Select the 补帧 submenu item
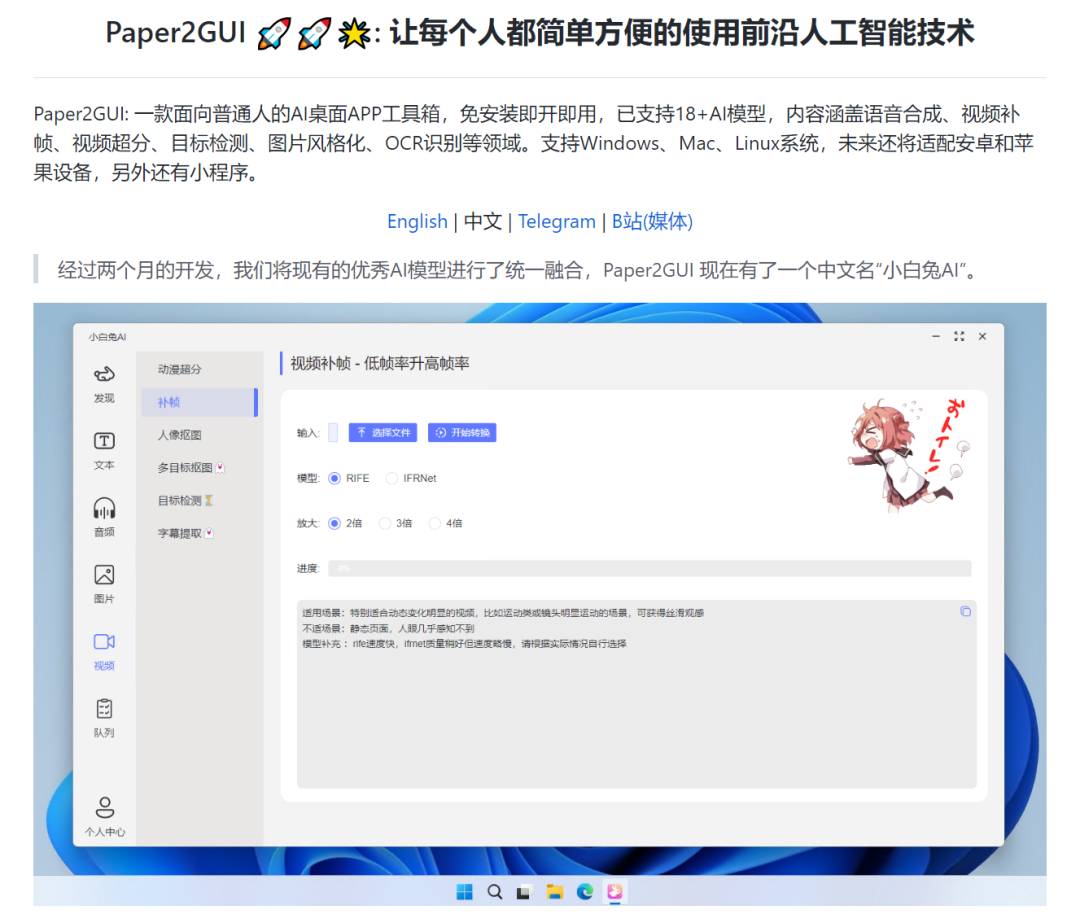 [200, 402]
